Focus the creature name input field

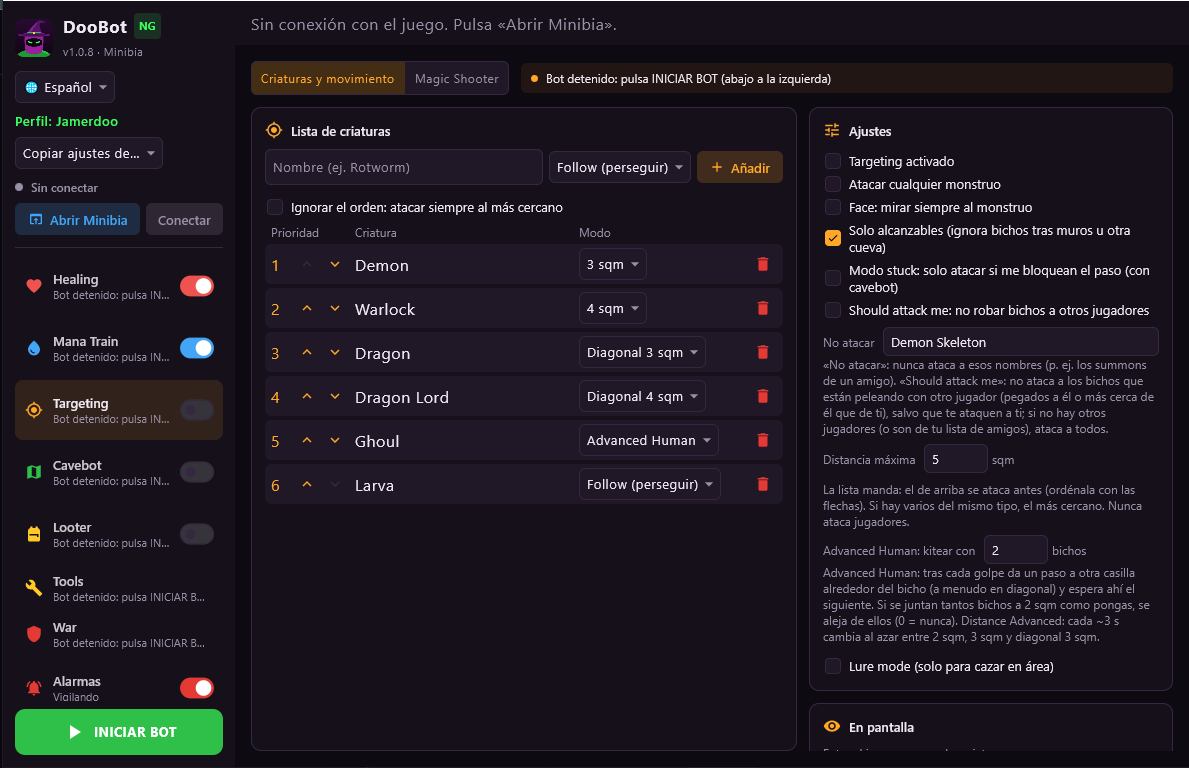point(403,168)
